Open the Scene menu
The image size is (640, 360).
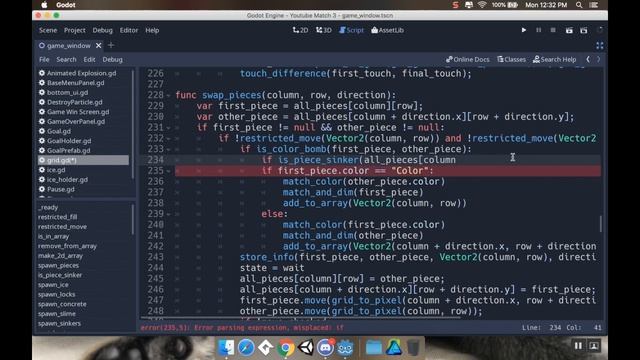[x=48, y=30]
